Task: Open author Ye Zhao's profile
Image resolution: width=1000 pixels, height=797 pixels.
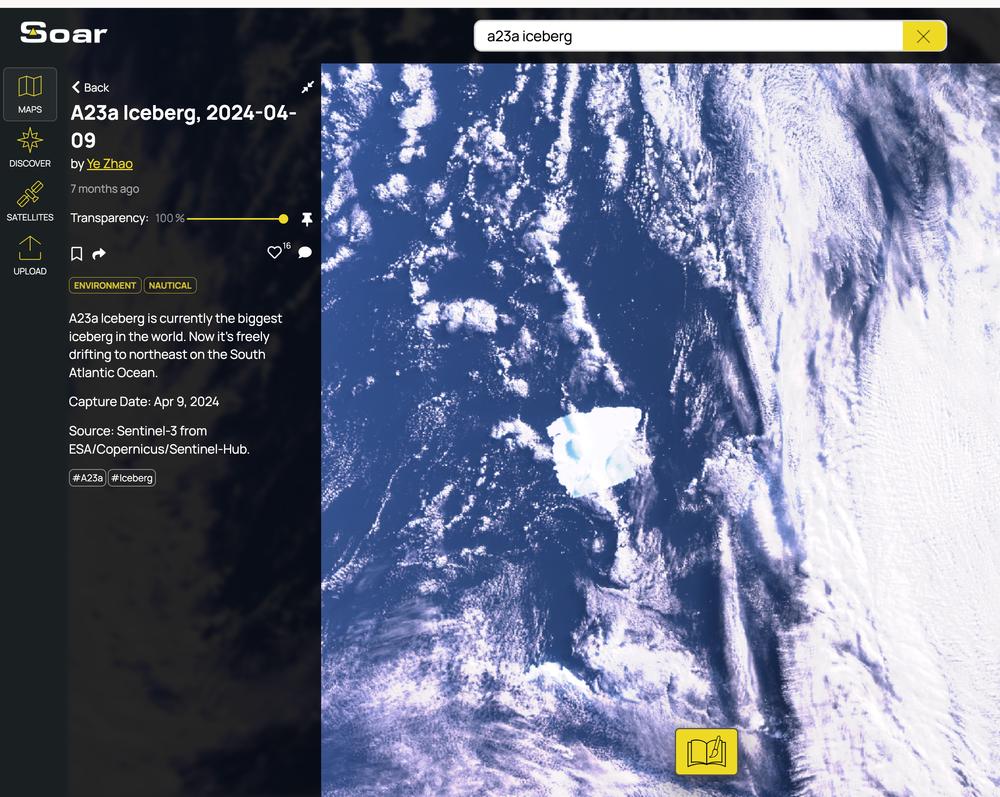Action: click(x=110, y=164)
